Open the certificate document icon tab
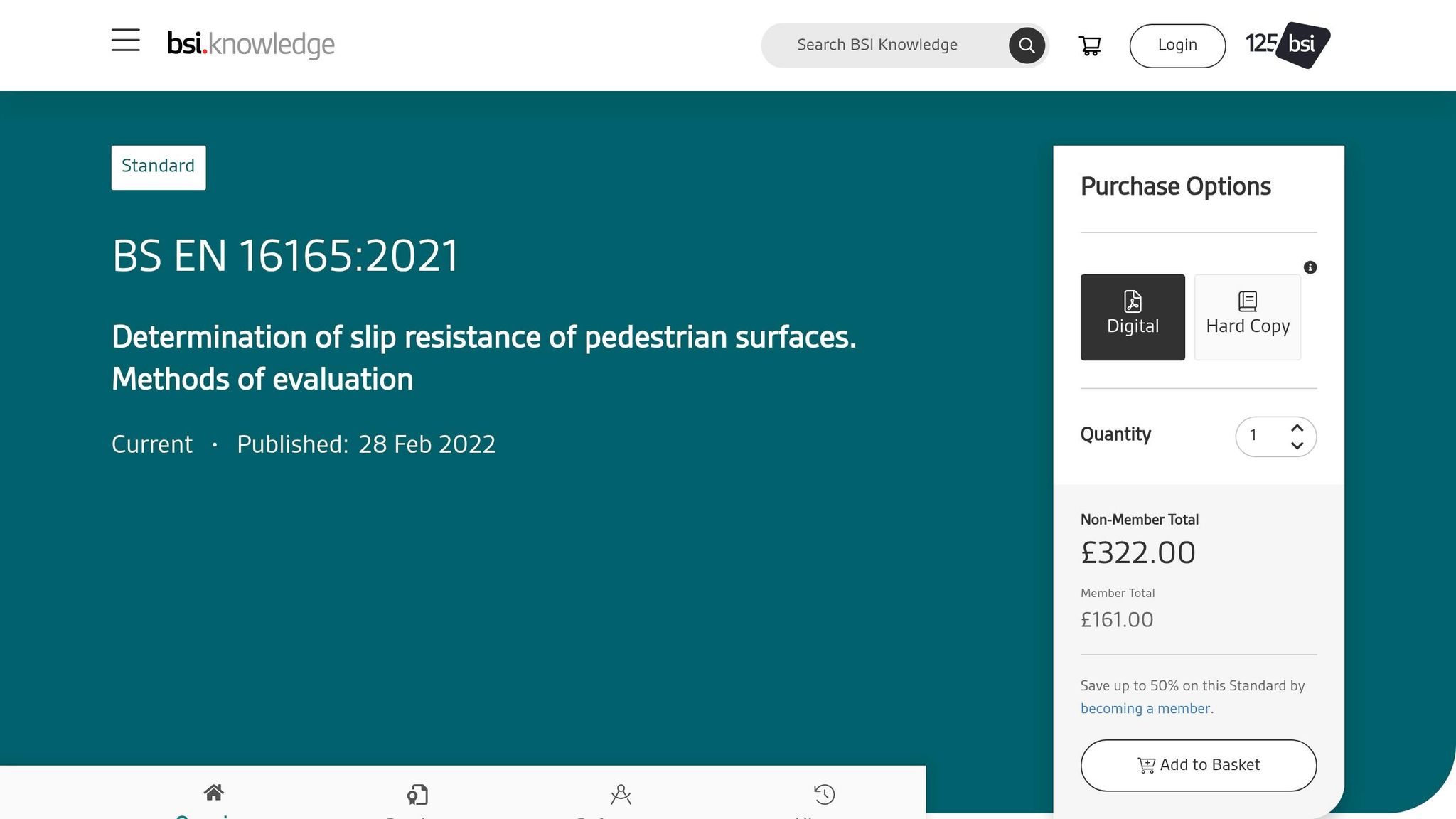1456x819 pixels. click(417, 794)
